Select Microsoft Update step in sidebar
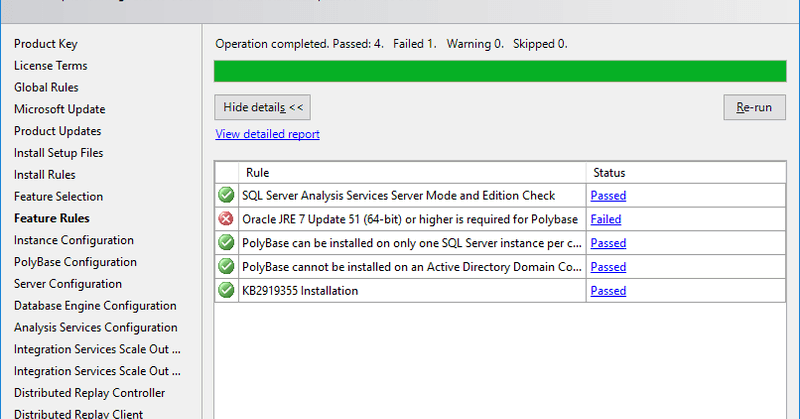The width and height of the screenshot is (800, 419). coord(60,109)
